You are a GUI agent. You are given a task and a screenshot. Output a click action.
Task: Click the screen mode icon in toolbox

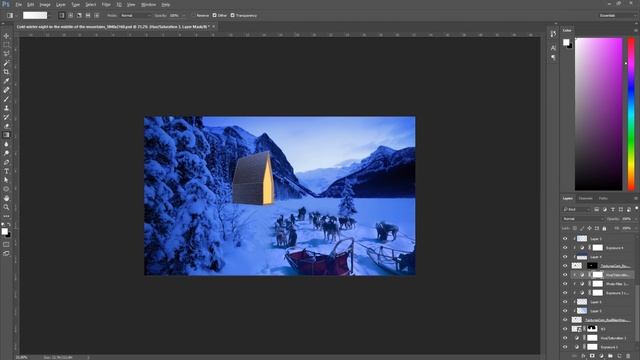click(6, 253)
